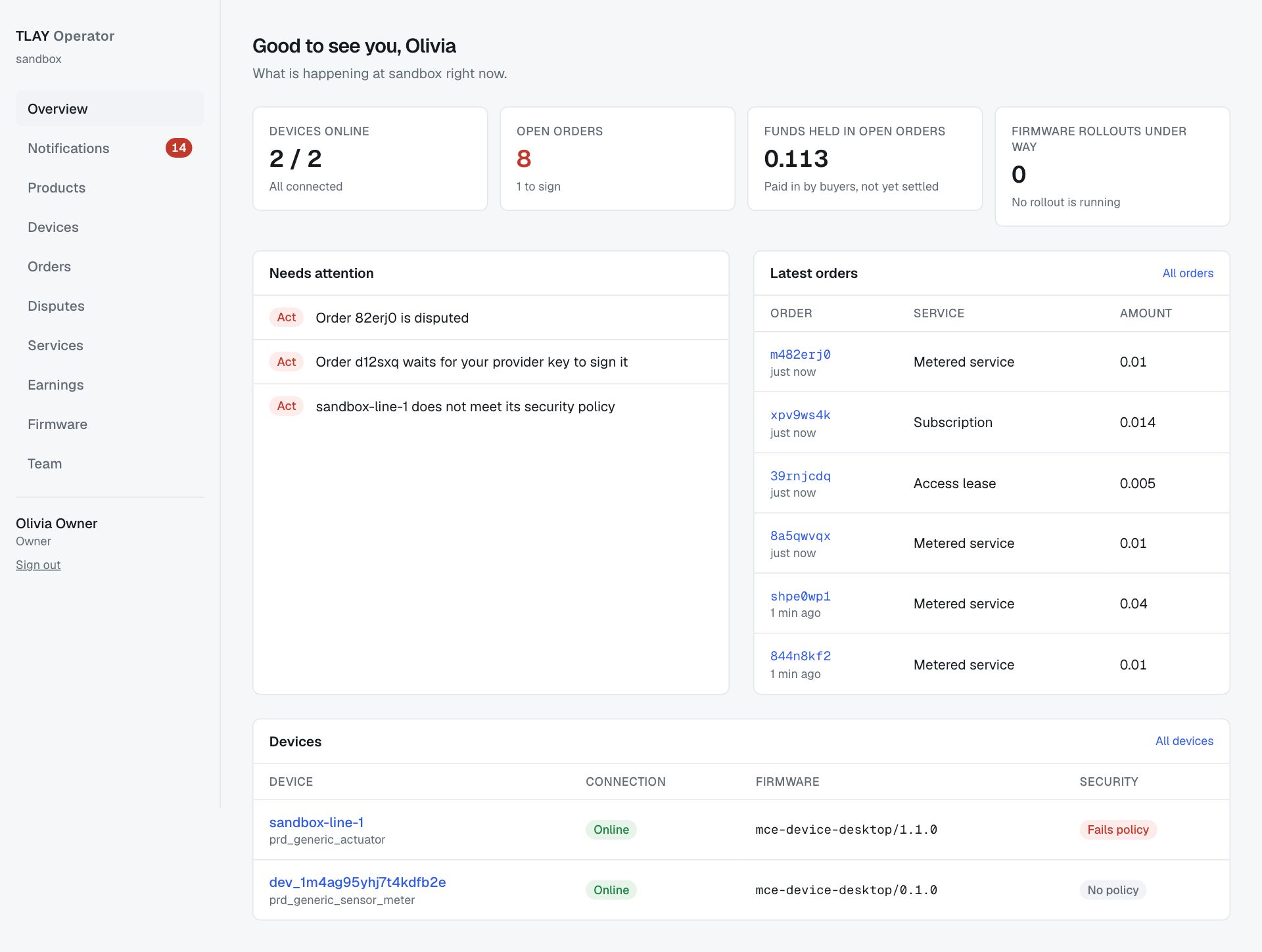Viewport: 1262px width, 952px height.
Task: Click Online badge for sandbox-line-1
Action: coord(611,830)
